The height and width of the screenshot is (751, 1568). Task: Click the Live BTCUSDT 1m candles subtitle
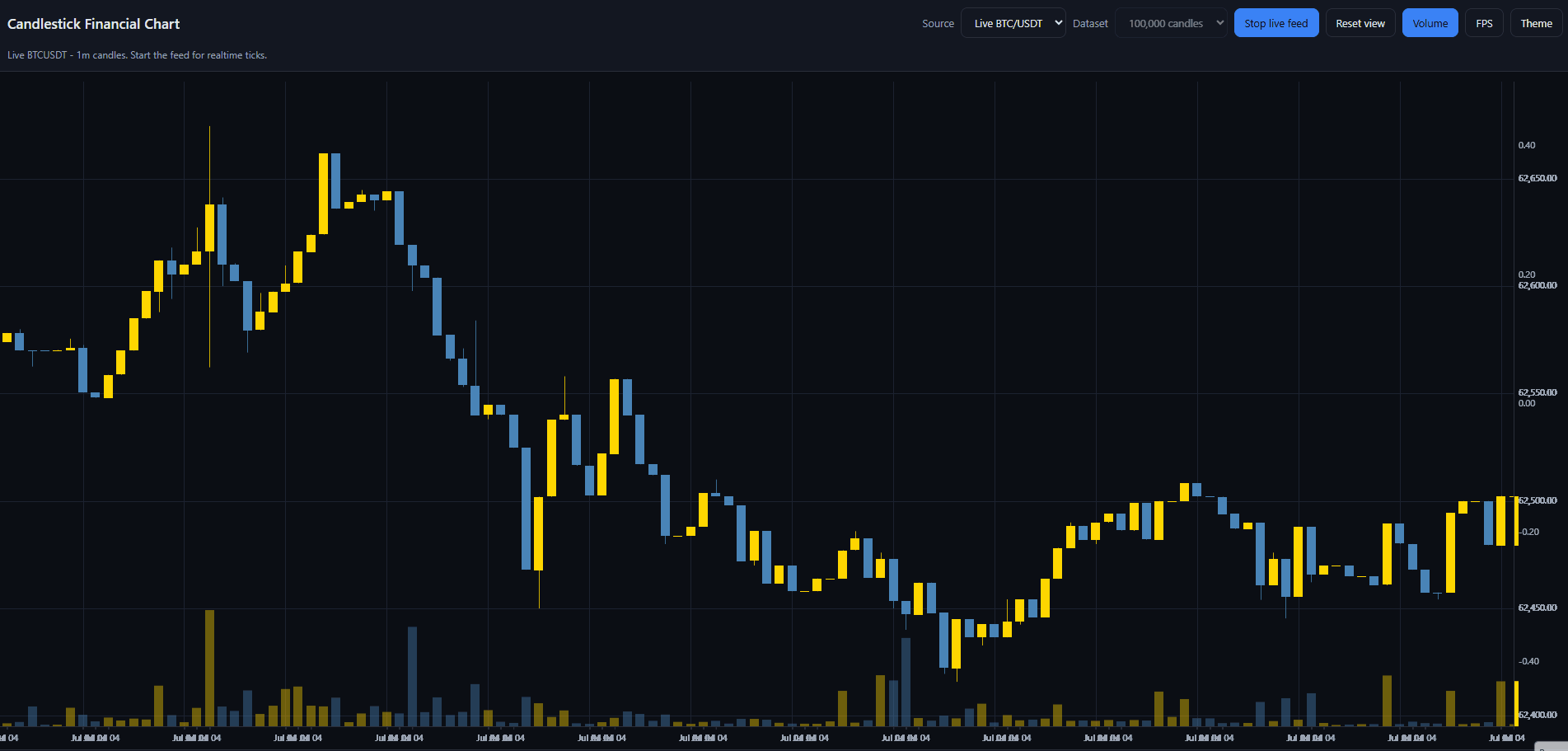click(137, 55)
